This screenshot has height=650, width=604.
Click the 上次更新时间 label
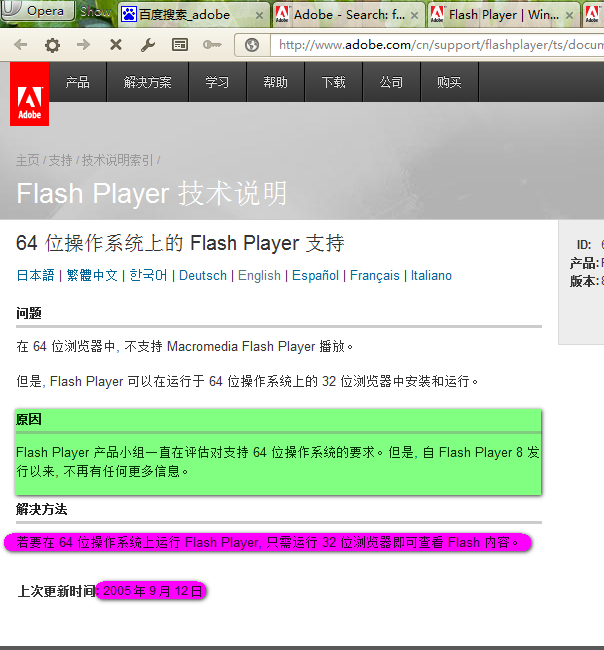click(x=57, y=591)
